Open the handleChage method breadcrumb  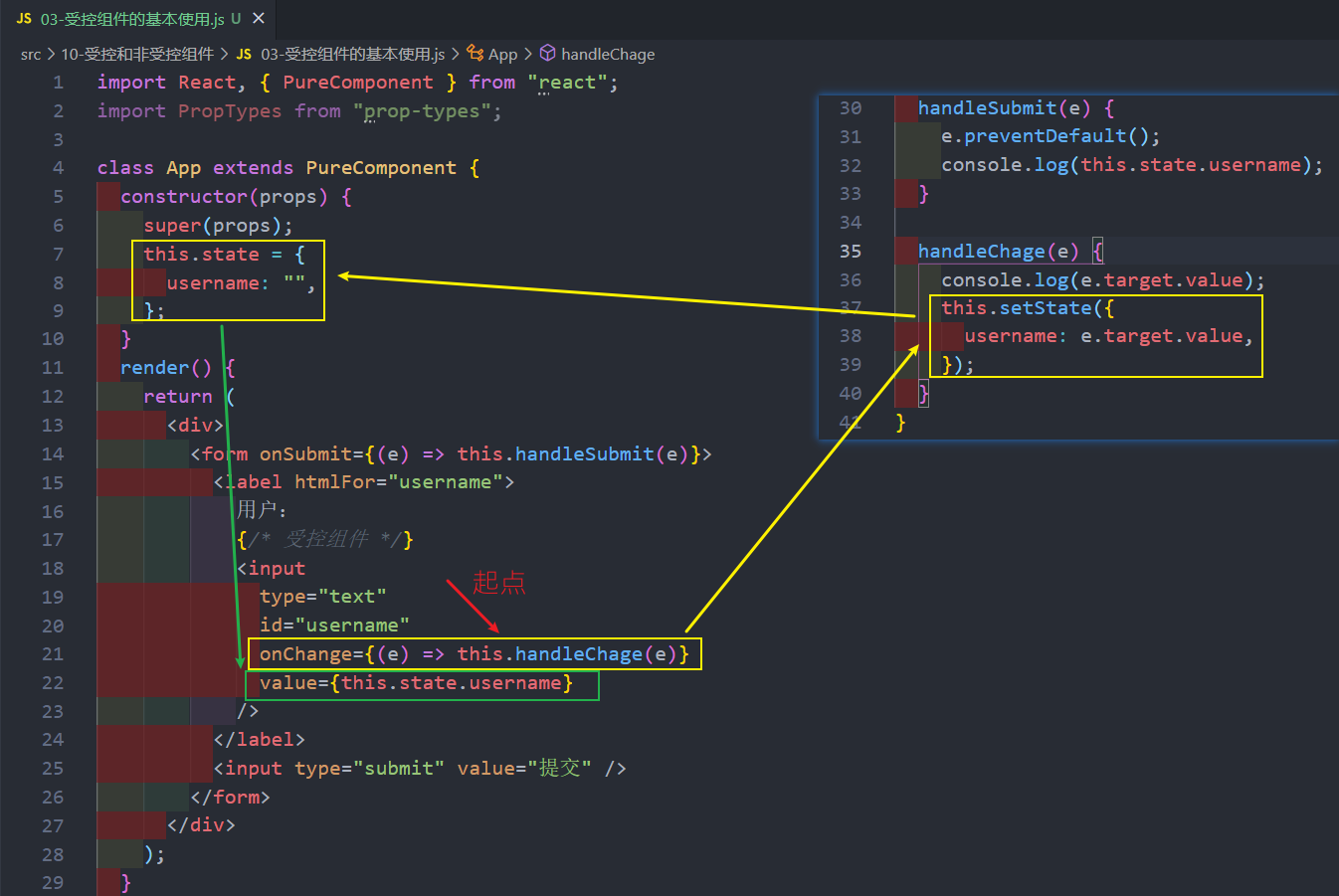pyautogui.click(x=608, y=54)
